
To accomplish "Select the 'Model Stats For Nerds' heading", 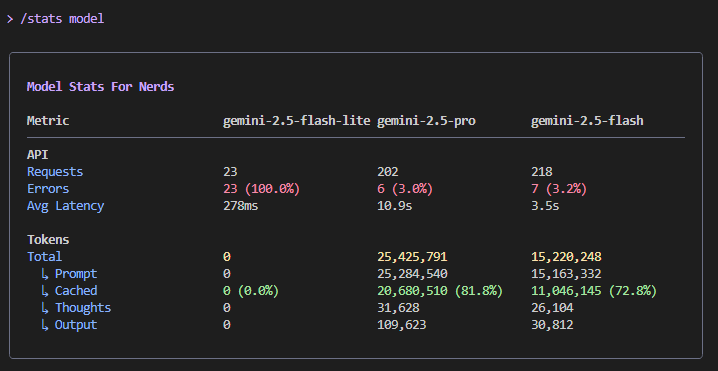I will pos(100,87).
